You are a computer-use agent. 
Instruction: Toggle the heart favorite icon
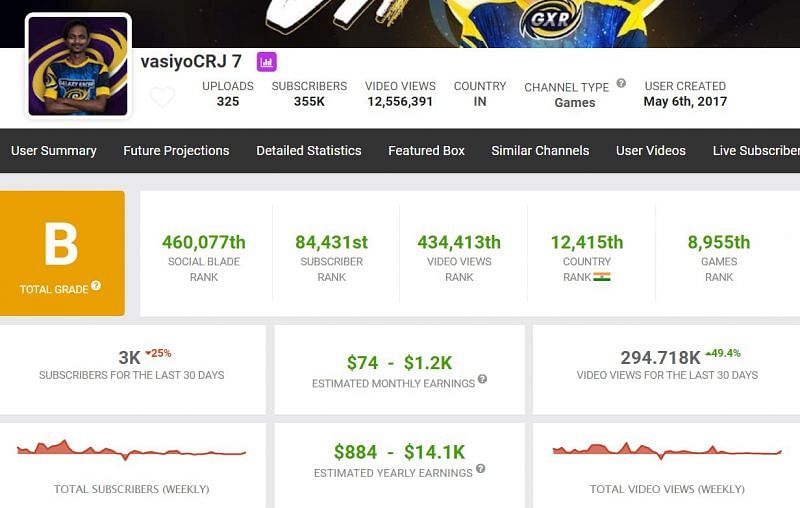[162, 97]
